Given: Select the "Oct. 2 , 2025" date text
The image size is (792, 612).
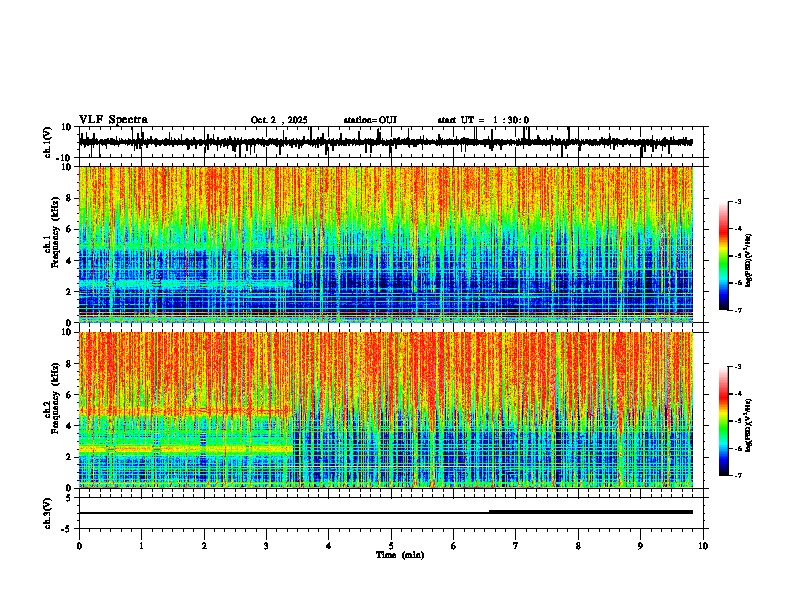Looking at the screenshot, I should 279,120.
